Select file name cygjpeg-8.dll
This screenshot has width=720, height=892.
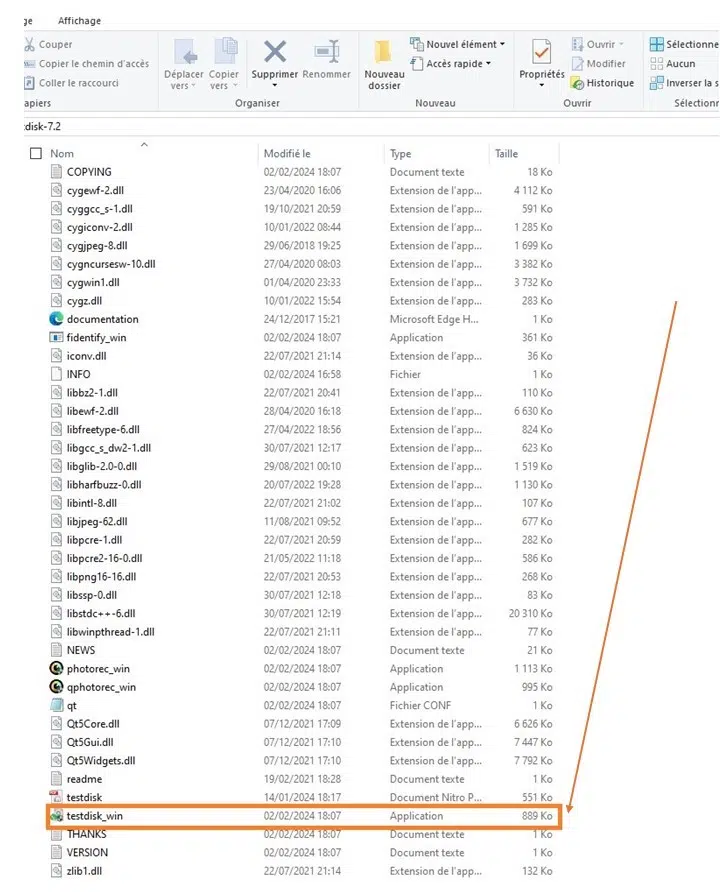click(x=97, y=246)
